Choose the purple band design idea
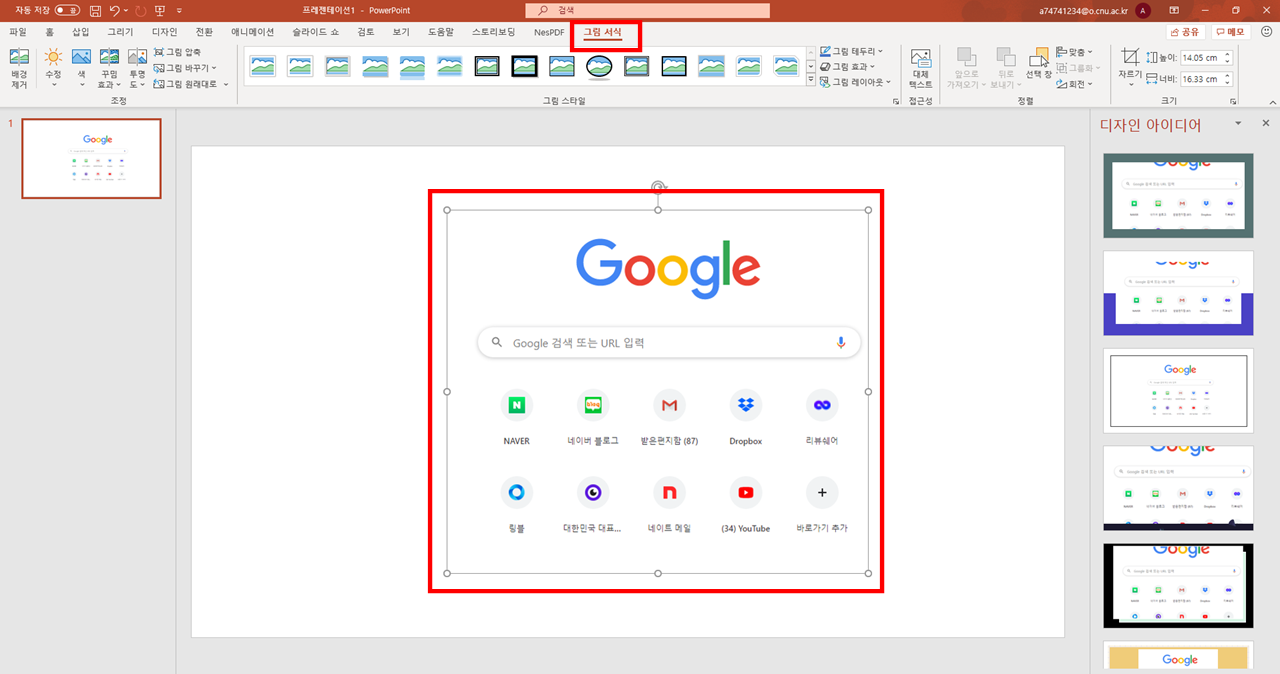 [1178, 293]
